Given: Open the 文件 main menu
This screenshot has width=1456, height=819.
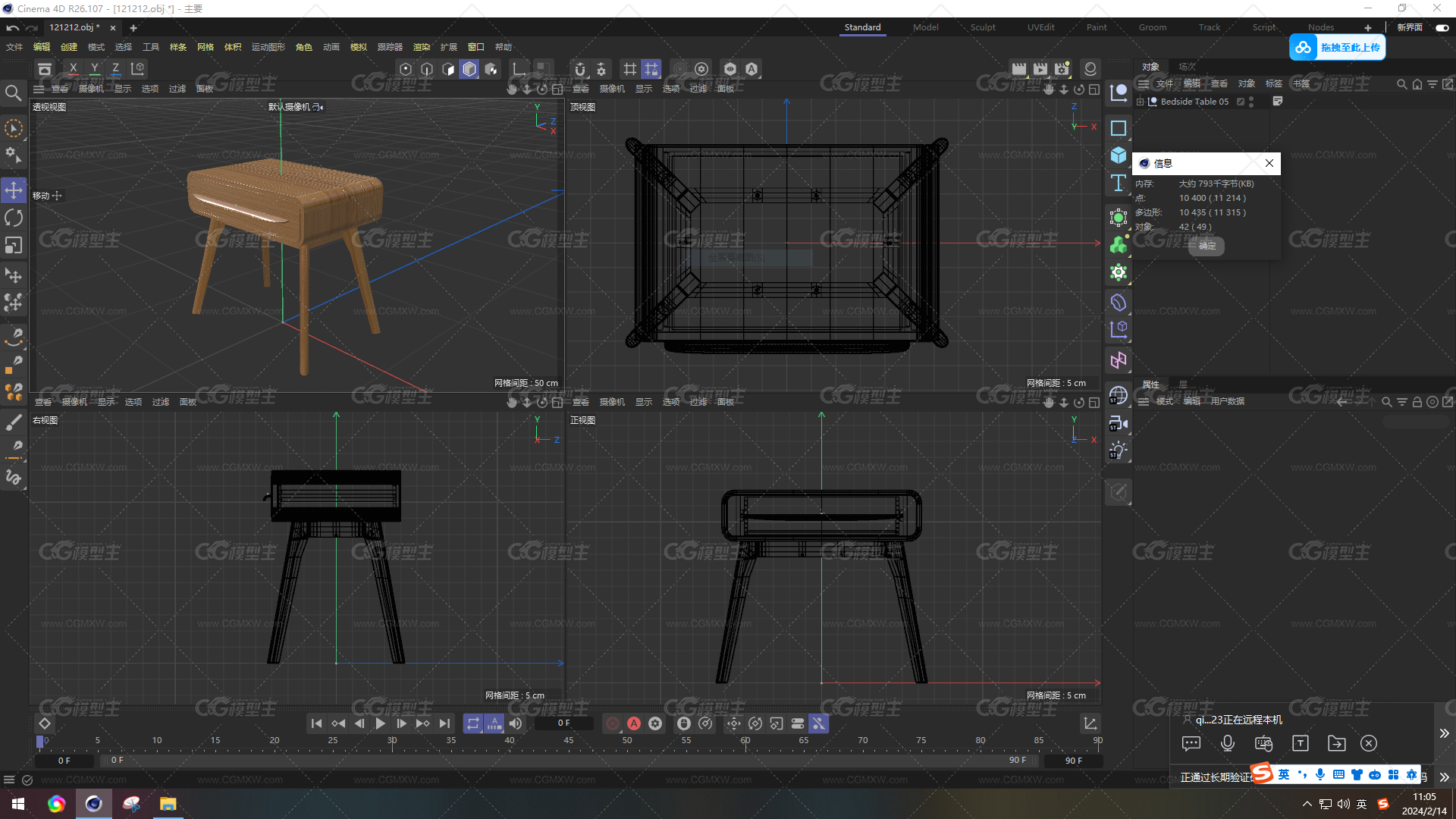Looking at the screenshot, I should click(14, 47).
